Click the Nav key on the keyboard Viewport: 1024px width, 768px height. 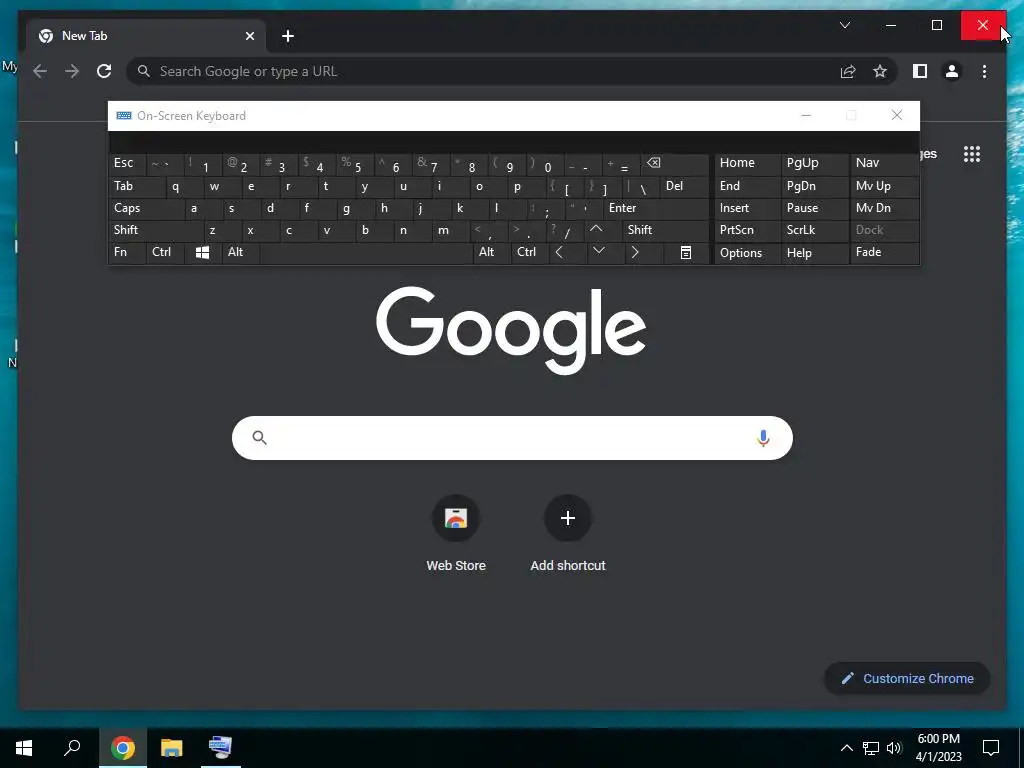(885, 163)
